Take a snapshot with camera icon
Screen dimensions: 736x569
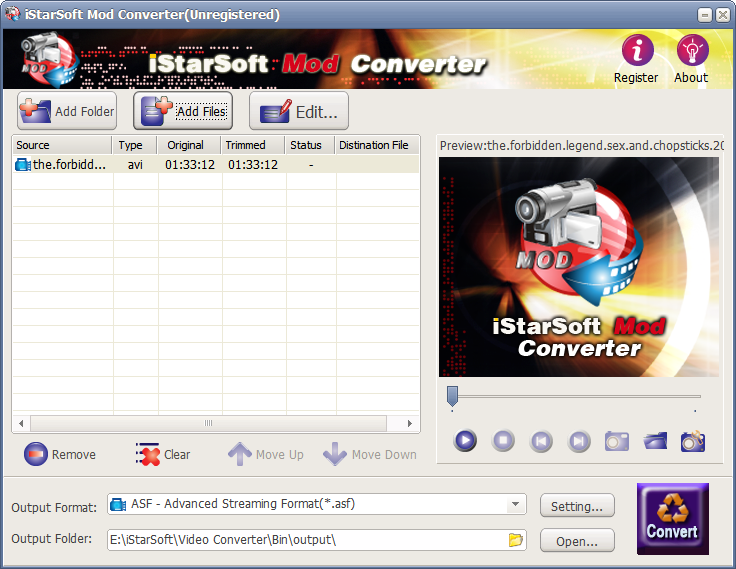click(x=617, y=441)
